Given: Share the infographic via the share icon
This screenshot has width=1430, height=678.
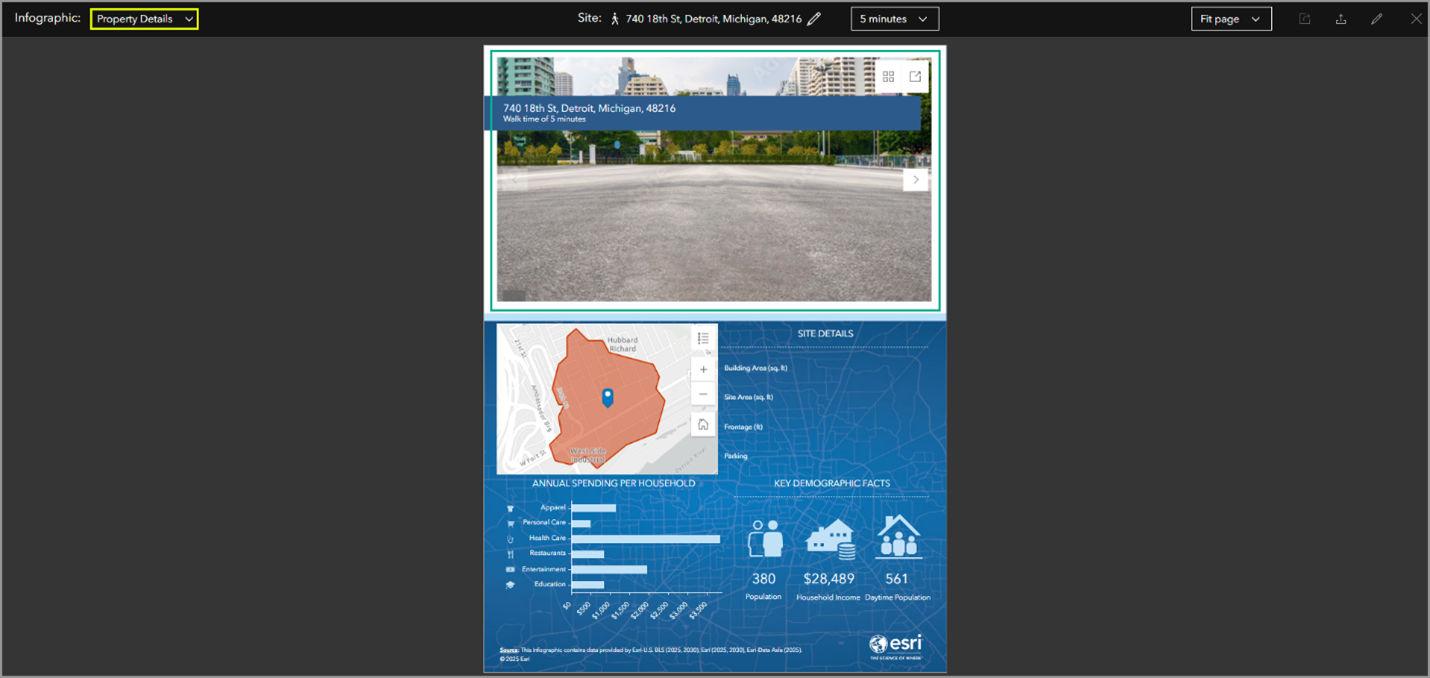Looking at the screenshot, I should tap(1304, 18).
